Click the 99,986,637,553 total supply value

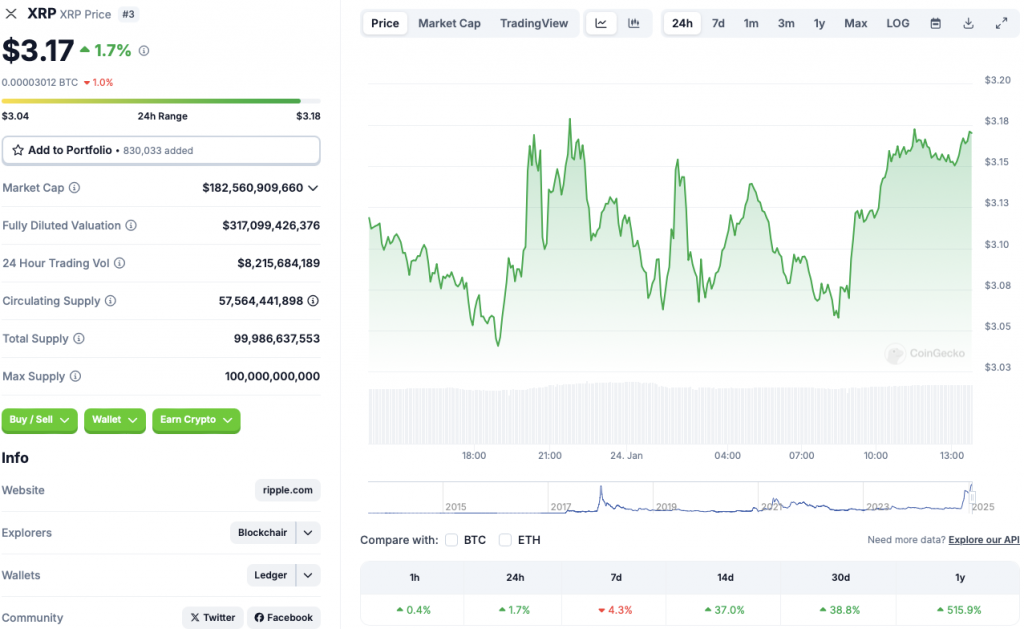coord(277,338)
